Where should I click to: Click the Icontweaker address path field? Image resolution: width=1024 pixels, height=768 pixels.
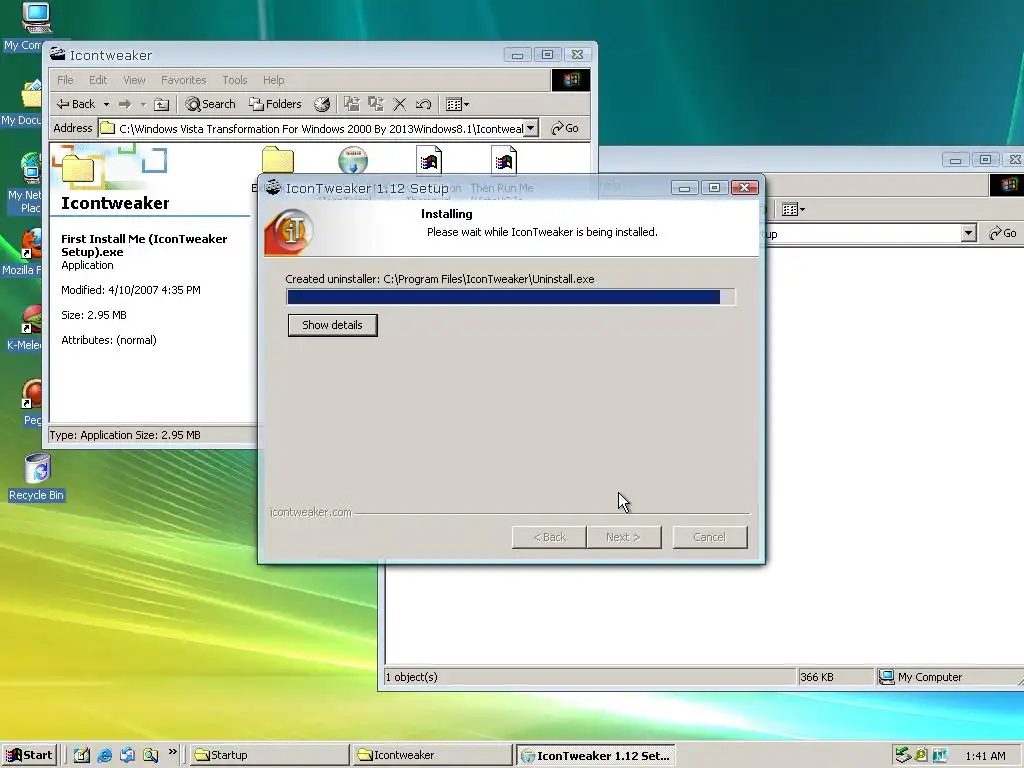pyautogui.click(x=312, y=129)
